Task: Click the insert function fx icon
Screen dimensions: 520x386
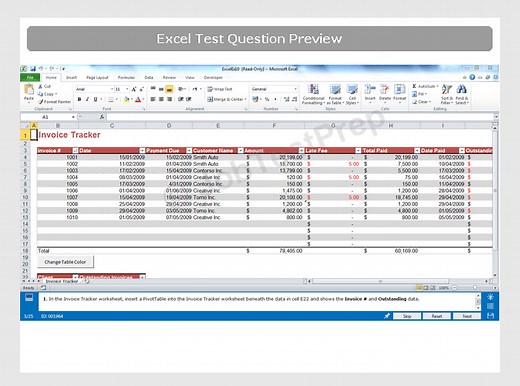Action: pos(102,117)
